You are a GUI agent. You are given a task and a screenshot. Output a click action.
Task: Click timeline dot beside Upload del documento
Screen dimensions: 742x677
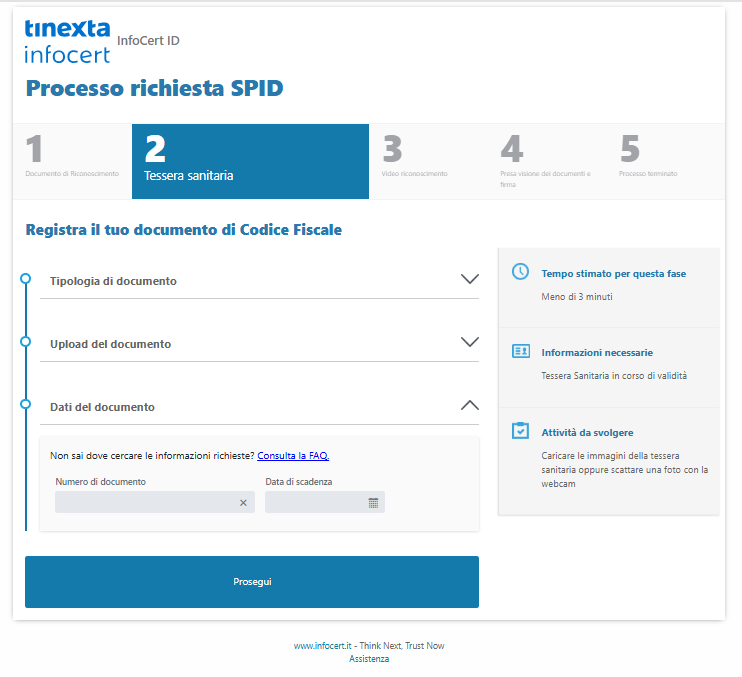26,342
